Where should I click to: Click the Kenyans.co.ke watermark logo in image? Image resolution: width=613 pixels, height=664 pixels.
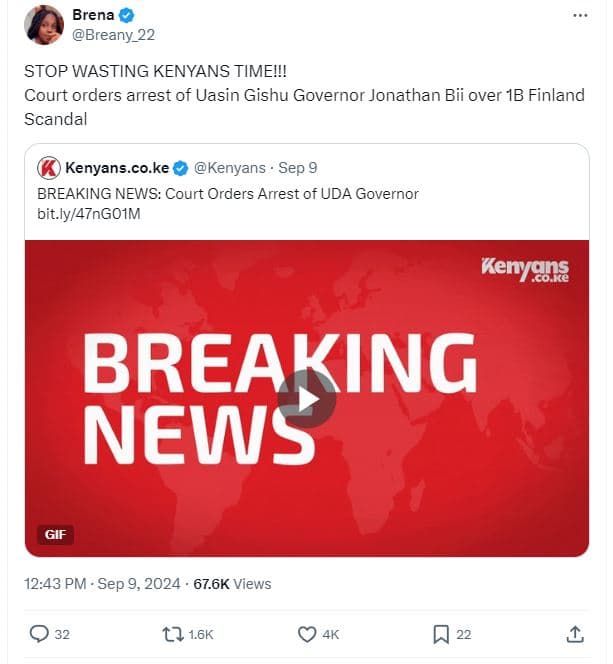pos(524,270)
